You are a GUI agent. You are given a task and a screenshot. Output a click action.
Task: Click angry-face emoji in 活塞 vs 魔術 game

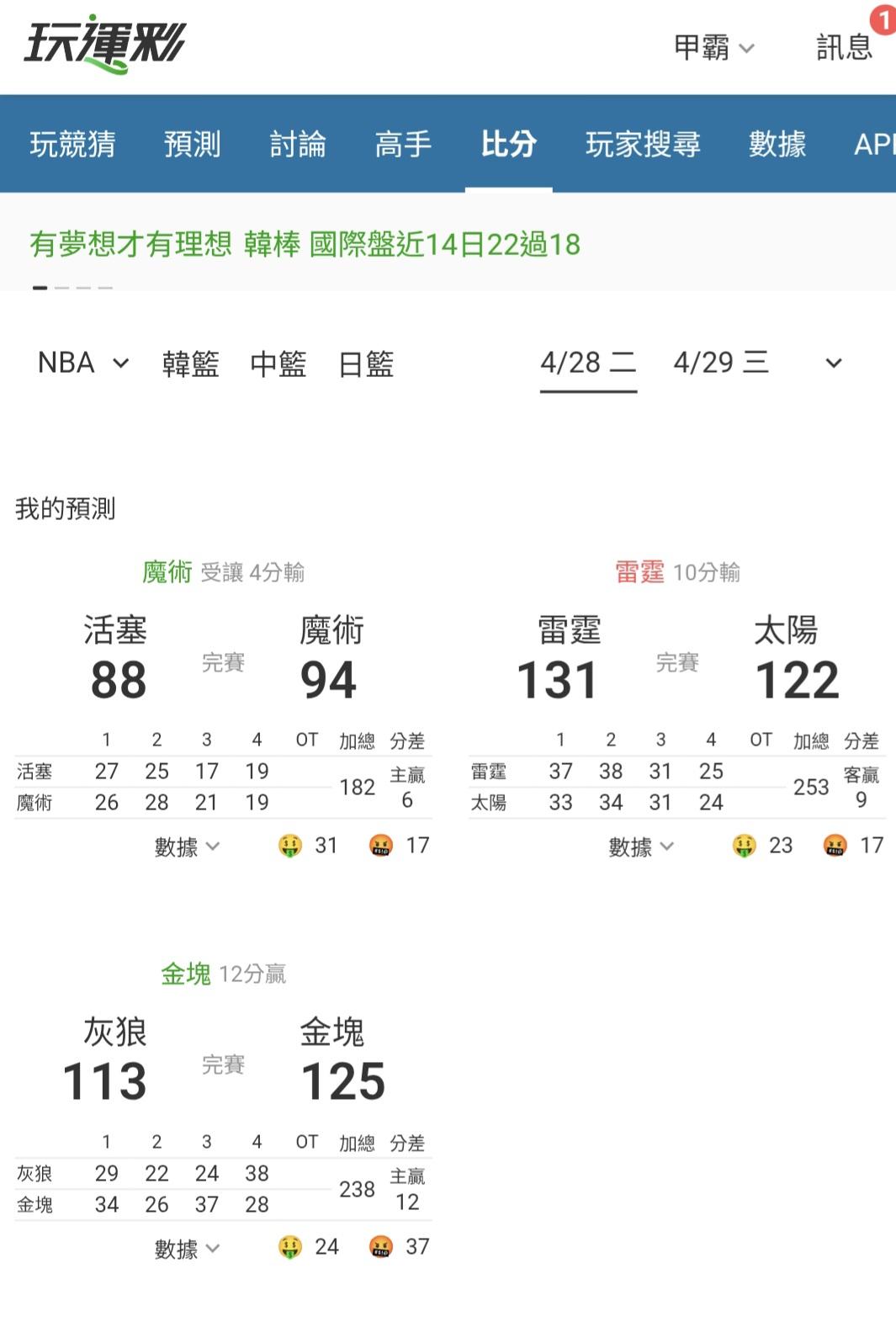point(381,846)
